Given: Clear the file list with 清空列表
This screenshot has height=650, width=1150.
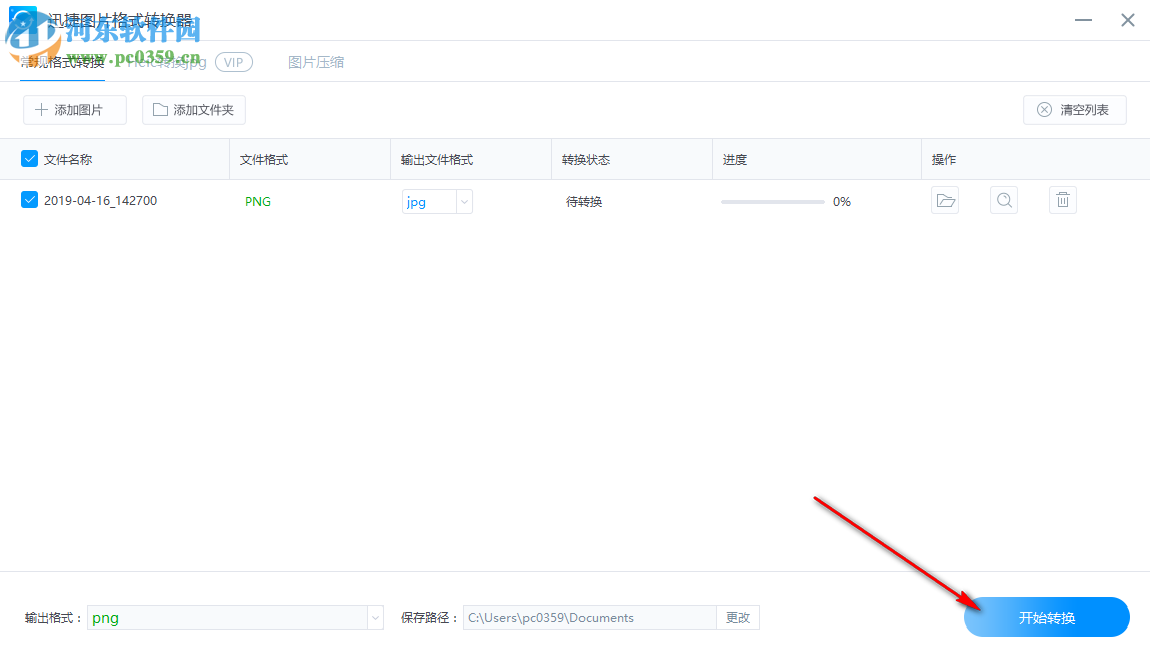Looking at the screenshot, I should pyautogui.click(x=1074, y=110).
